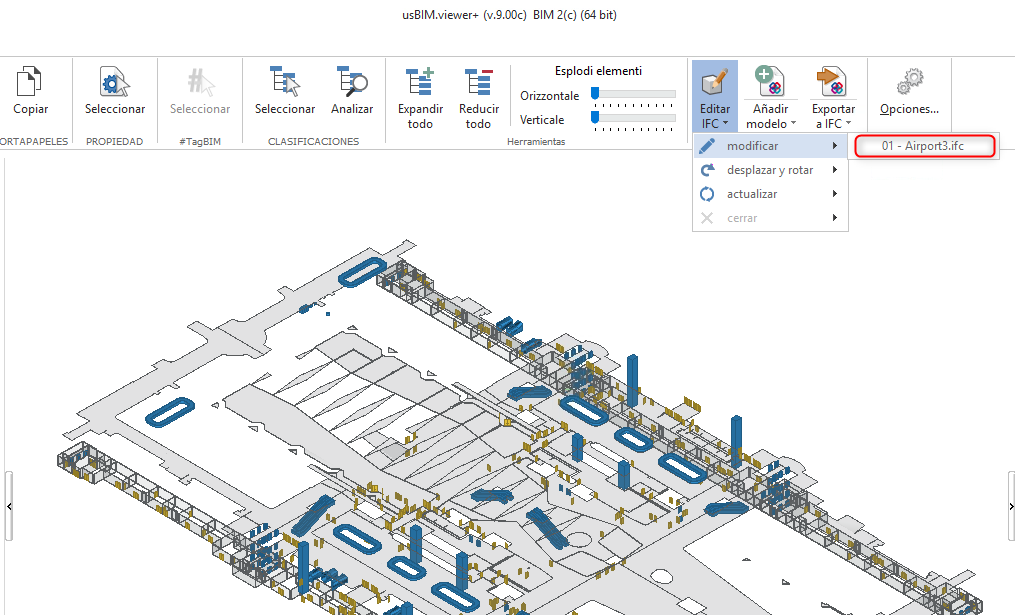
Task: Click the X icon beside cerrar
Action: (x=708, y=218)
